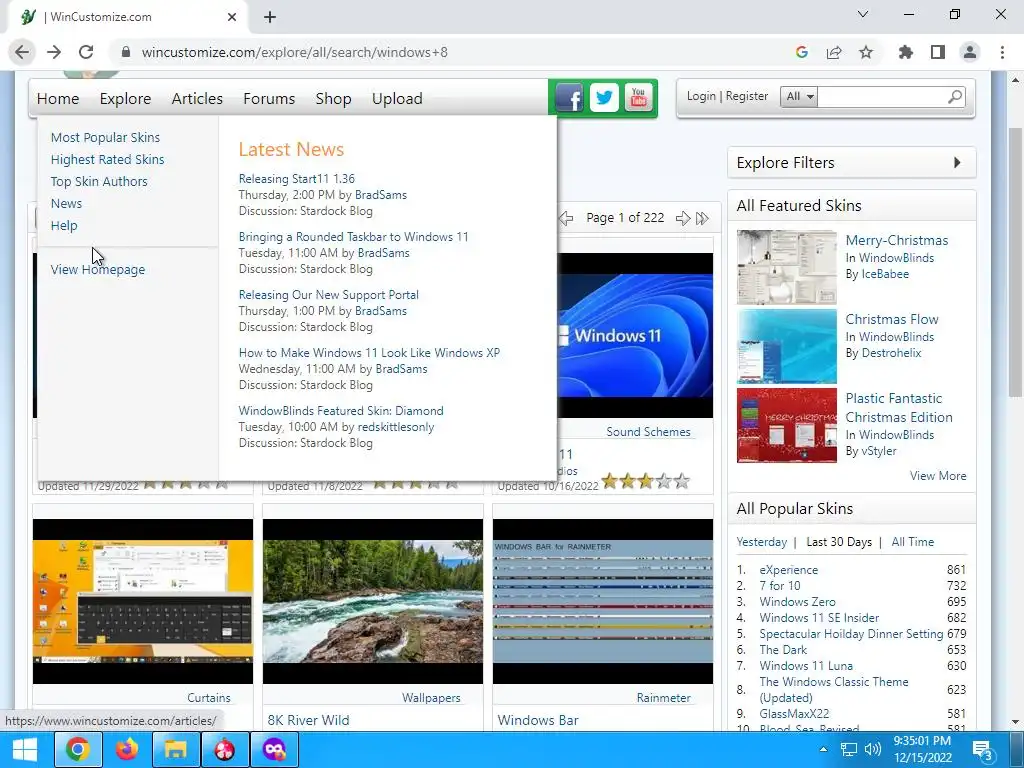
Task: Click the search magnifier icon
Action: (955, 97)
